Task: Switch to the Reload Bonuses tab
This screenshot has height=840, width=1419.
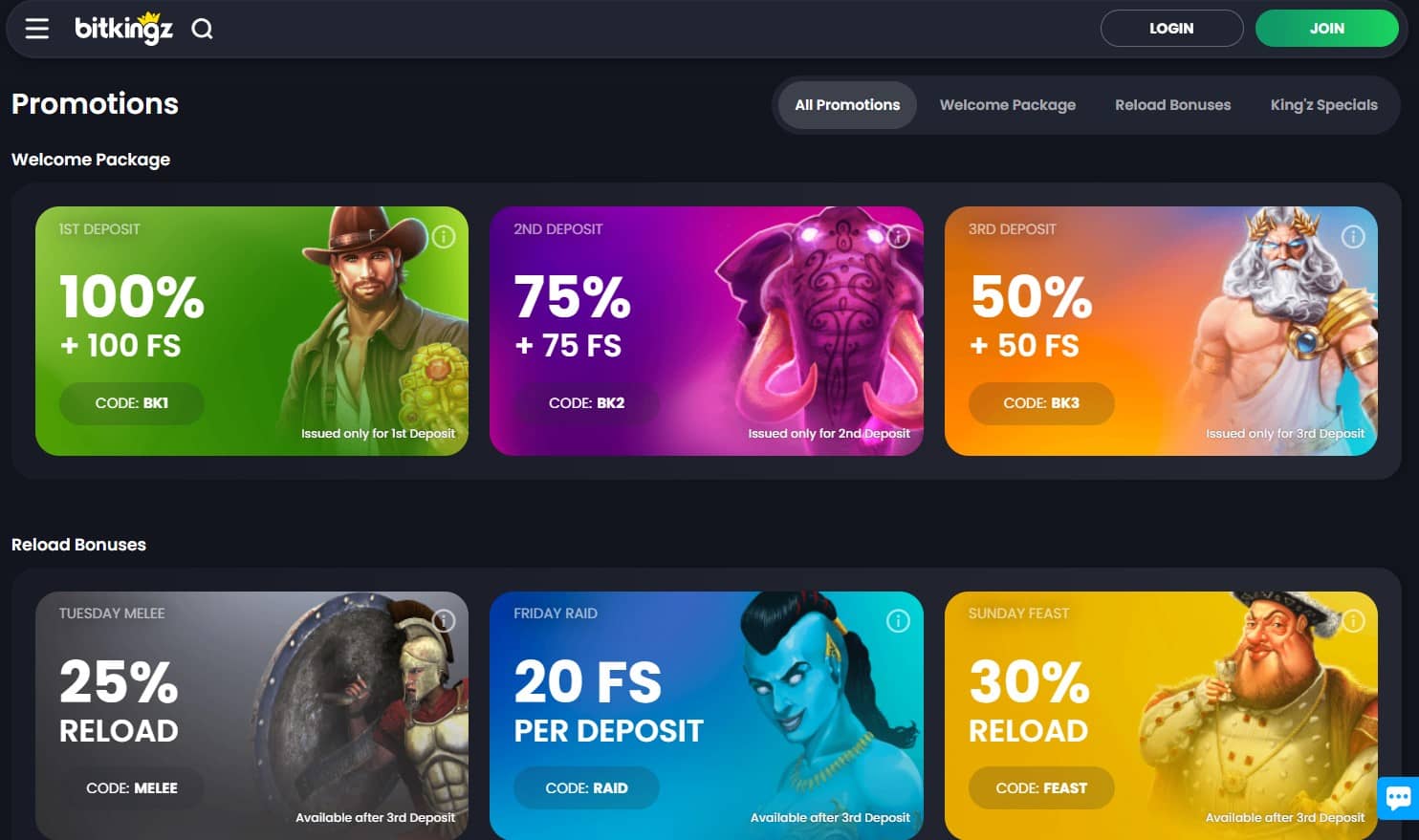Action: point(1173,105)
